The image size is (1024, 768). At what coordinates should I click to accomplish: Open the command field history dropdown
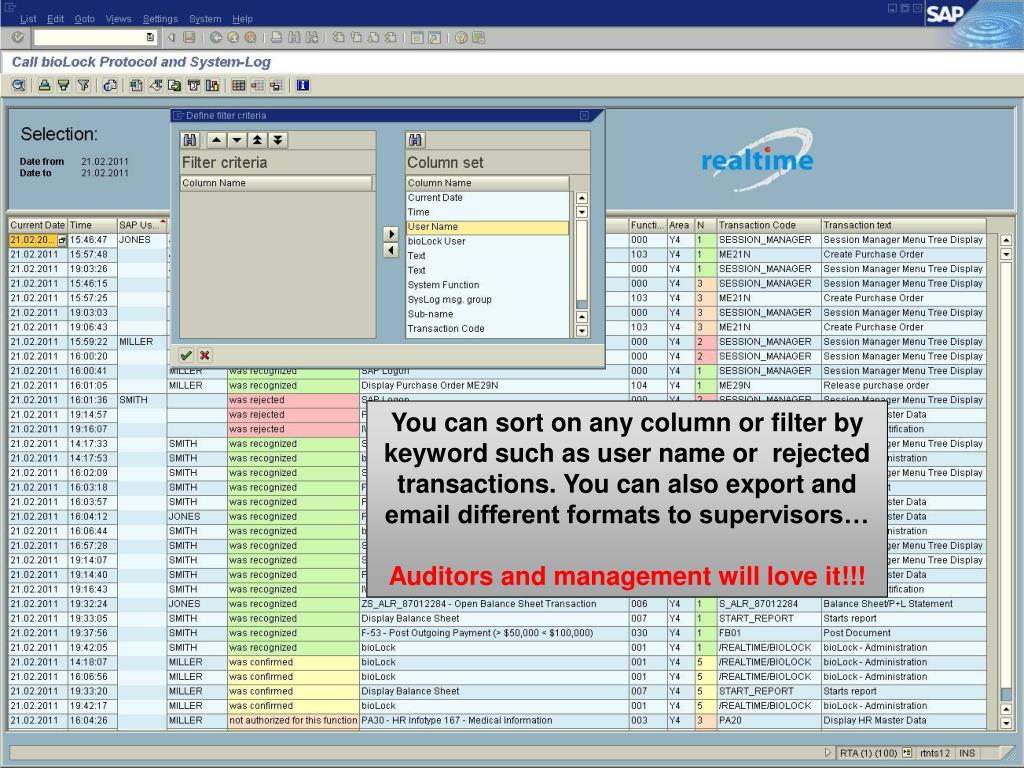pyautogui.click(x=150, y=38)
